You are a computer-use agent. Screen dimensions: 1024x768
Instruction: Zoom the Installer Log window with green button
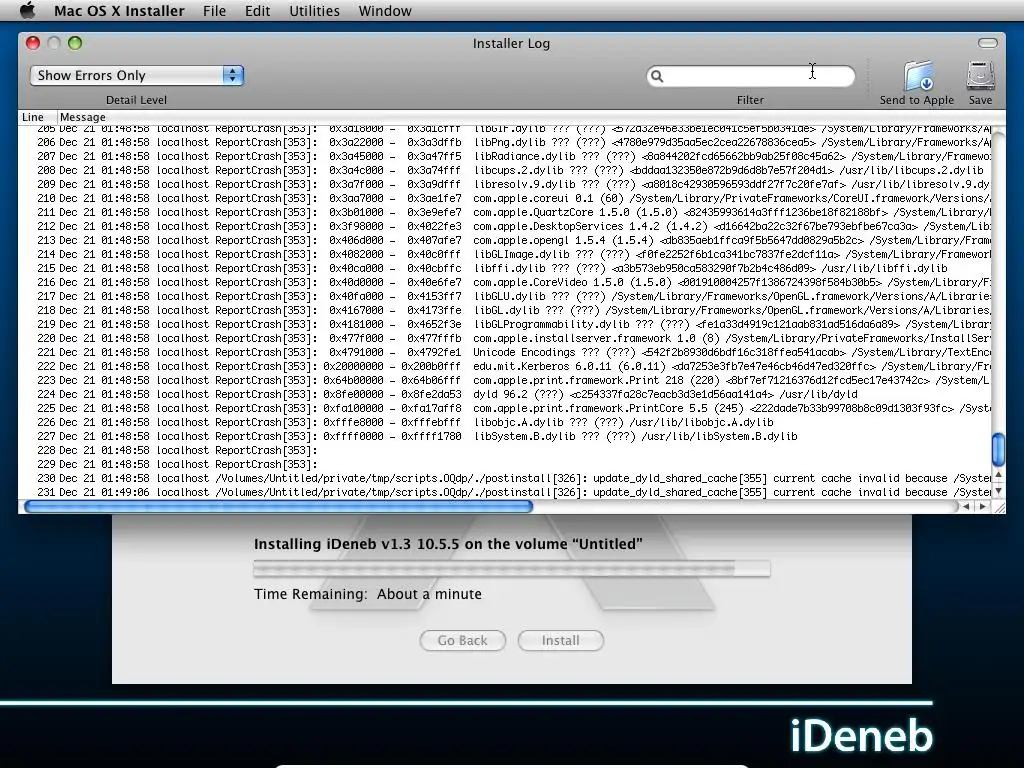pos(75,43)
